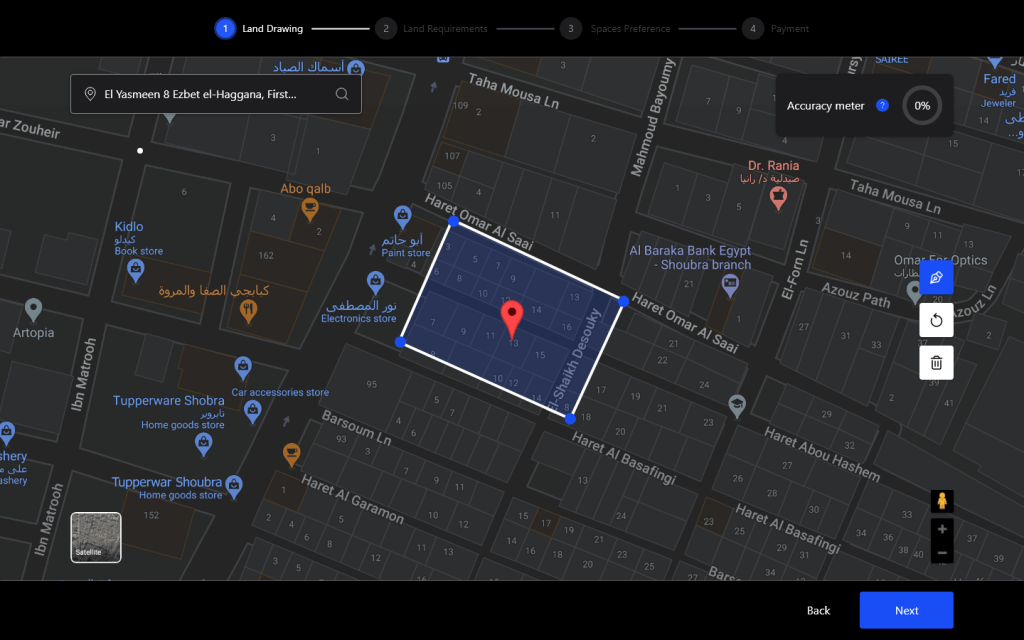The height and width of the screenshot is (640, 1024).
Task: Go to Payment step
Action: (752, 29)
